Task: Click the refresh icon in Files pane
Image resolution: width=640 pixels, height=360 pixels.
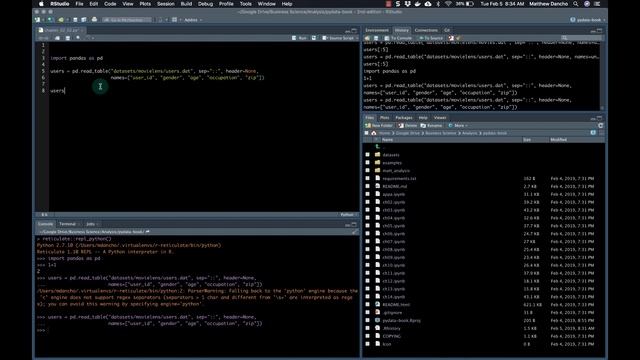Action: click(x=600, y=126)
